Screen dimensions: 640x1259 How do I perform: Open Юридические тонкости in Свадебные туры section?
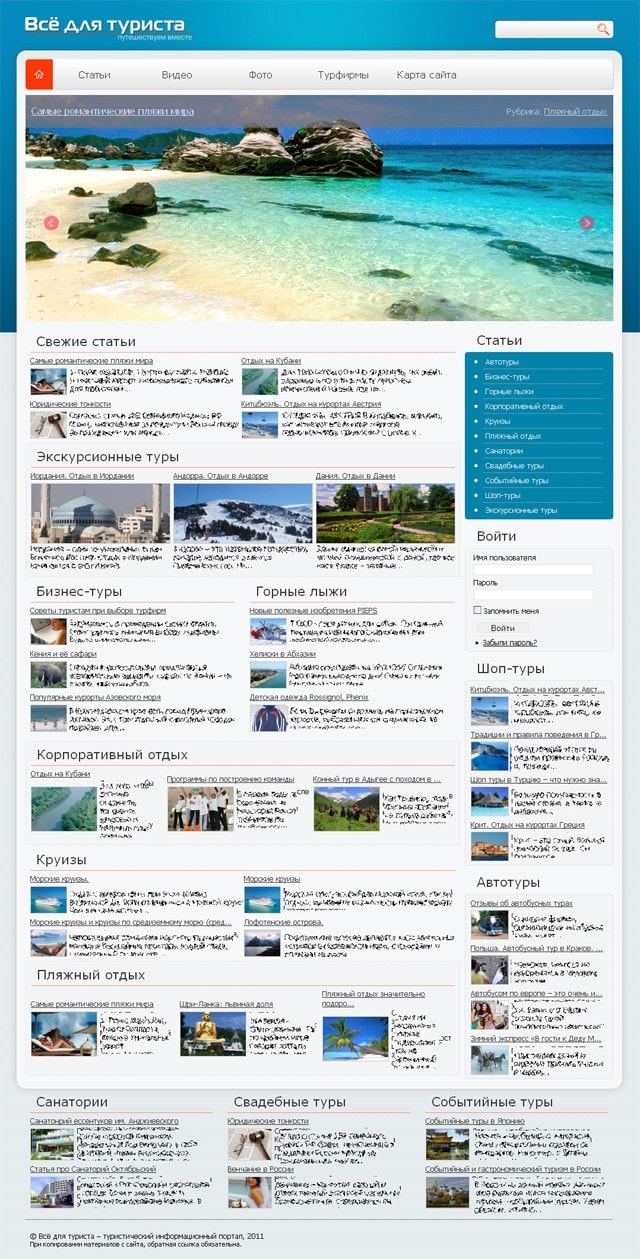(x=268, y=1122)
